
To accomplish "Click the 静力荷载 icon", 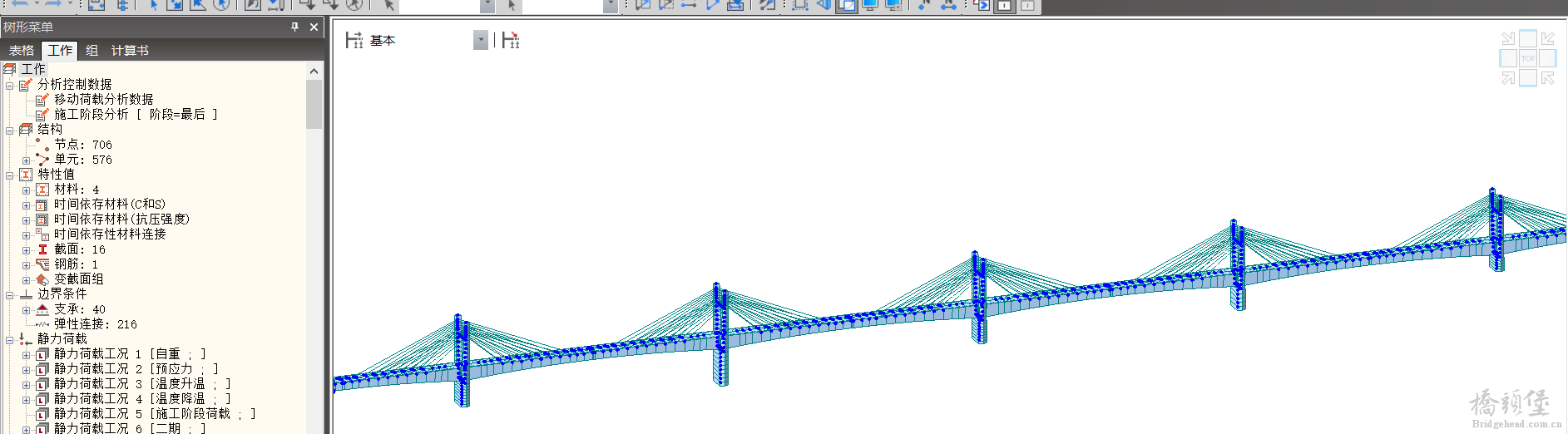I will (x=26, y=338).
